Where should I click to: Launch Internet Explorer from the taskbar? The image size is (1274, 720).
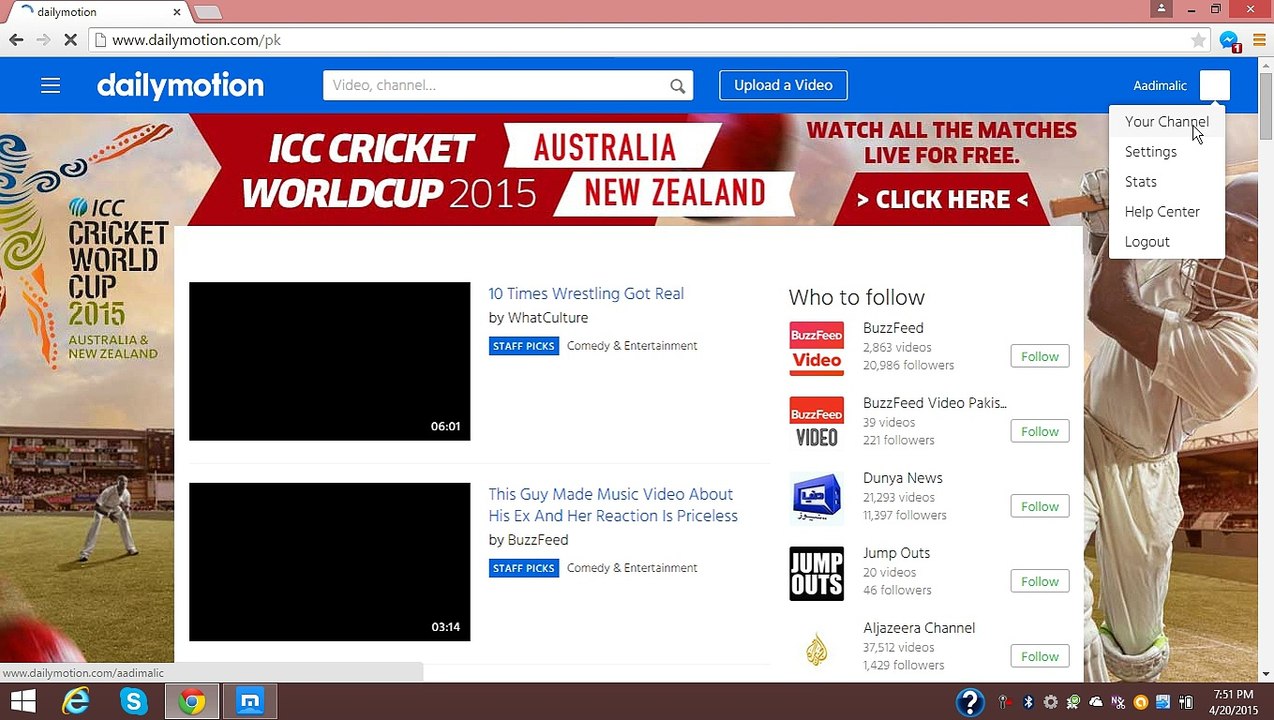(76, 702)
